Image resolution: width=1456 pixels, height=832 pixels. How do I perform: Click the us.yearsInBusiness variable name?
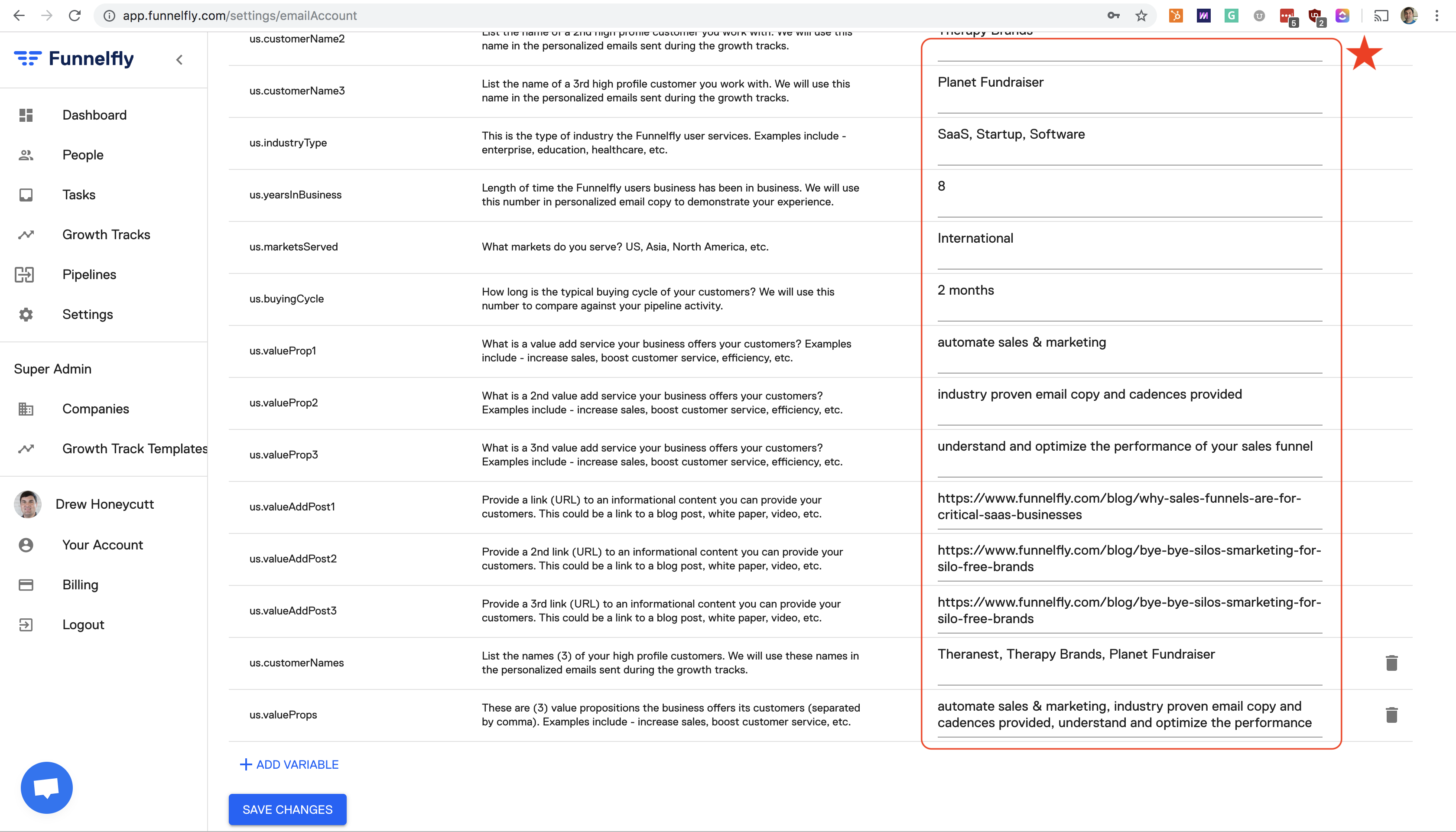click(x=296, y=195)
